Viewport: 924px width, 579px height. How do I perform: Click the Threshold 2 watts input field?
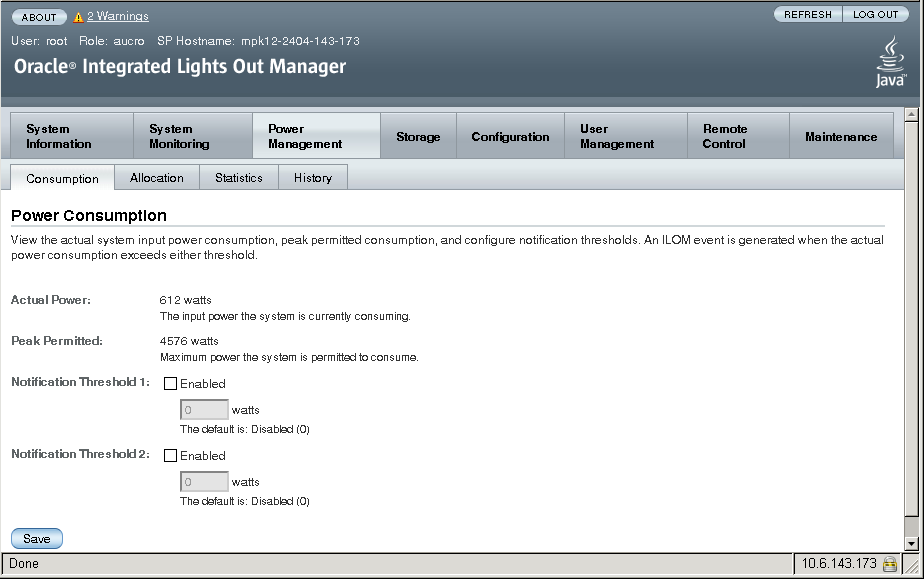(x=204, y=481)
